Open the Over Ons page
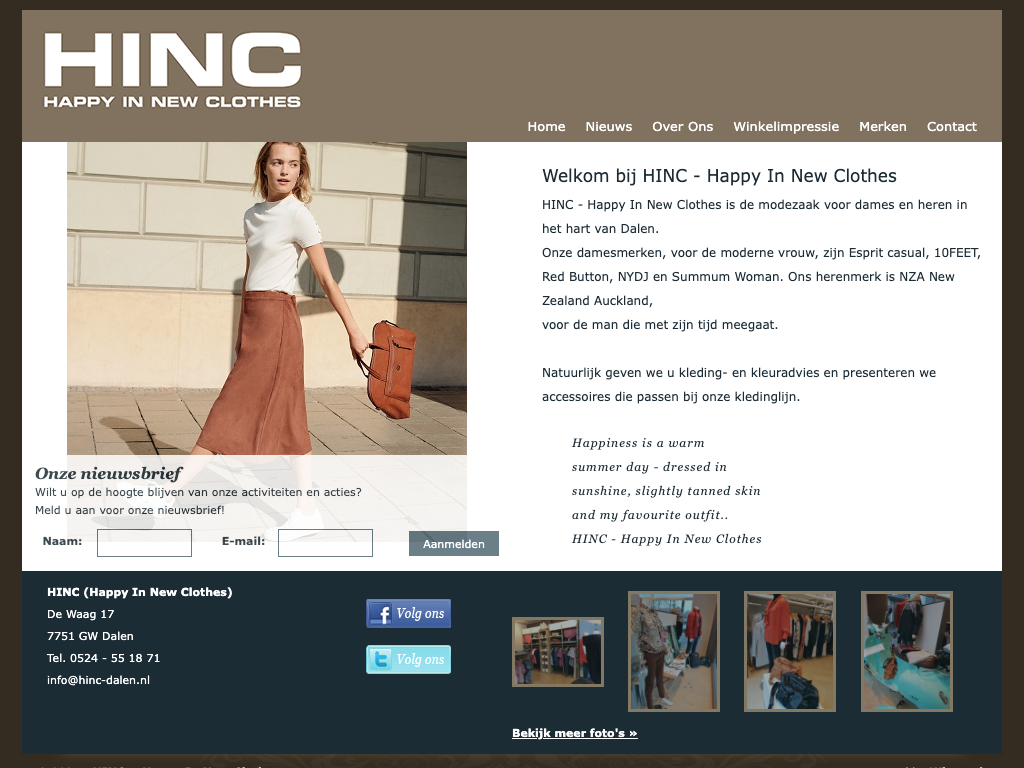 pos(682,127)
